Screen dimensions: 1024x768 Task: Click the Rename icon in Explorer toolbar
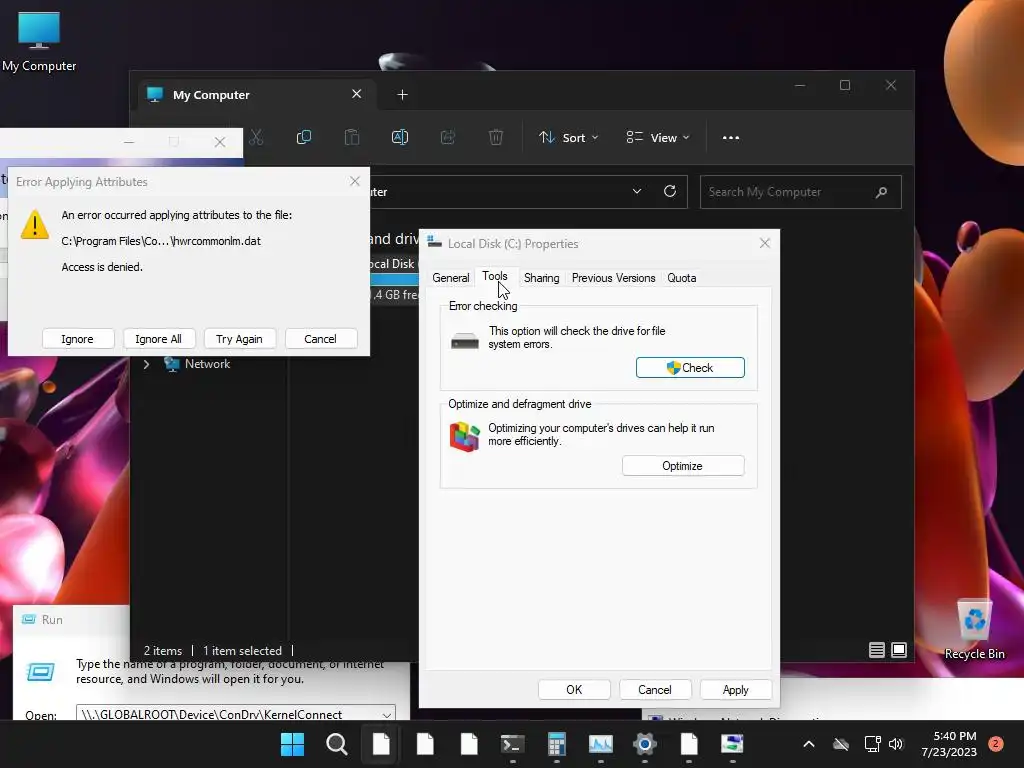[400, 137]
